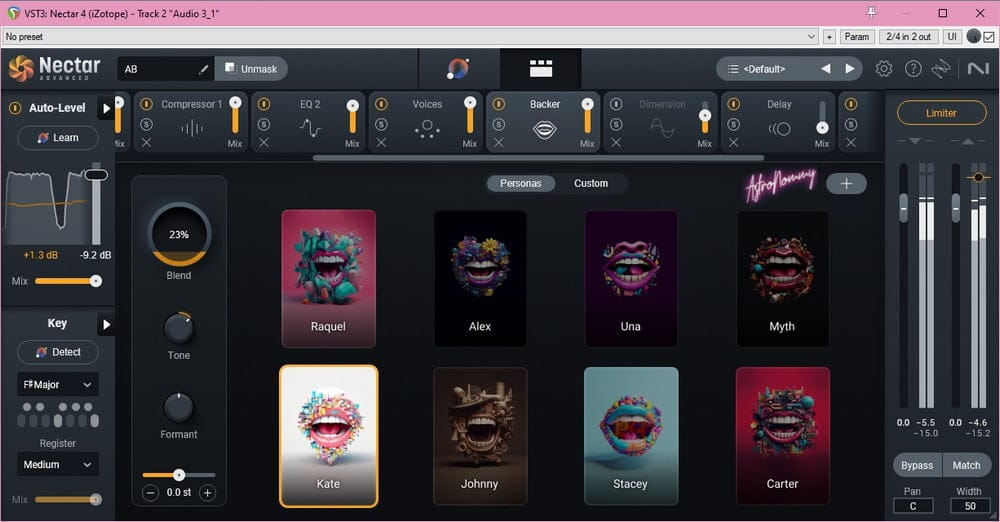Switch to the module chain view icon
The image size is (1000, 522).
coord(541,69)
